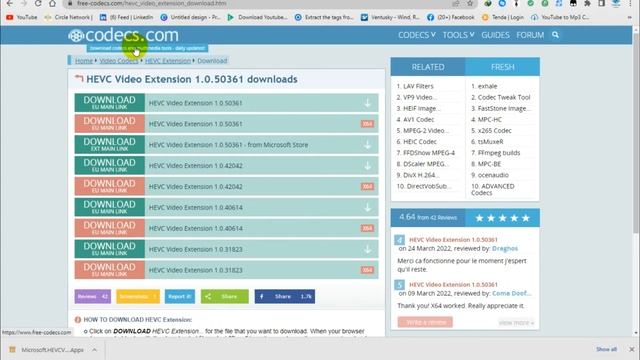Click Show all downloads
The height and width of the screenshot is (360, 640).
coord(606,349)
